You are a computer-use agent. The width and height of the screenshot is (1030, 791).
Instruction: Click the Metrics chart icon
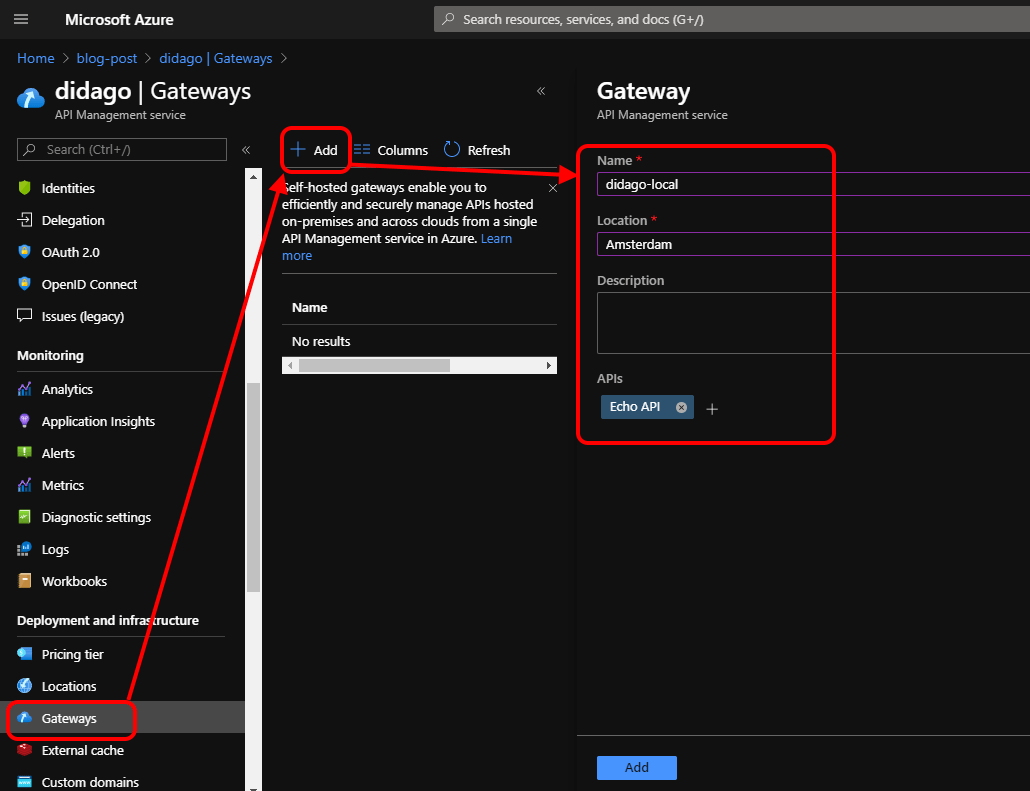click(x=23, y=485)
